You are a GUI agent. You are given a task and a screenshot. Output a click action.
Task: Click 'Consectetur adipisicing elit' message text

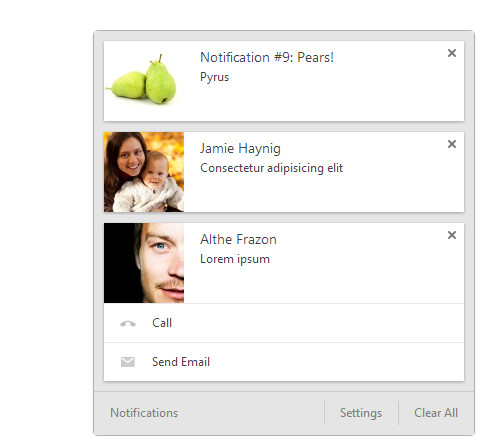271,168
